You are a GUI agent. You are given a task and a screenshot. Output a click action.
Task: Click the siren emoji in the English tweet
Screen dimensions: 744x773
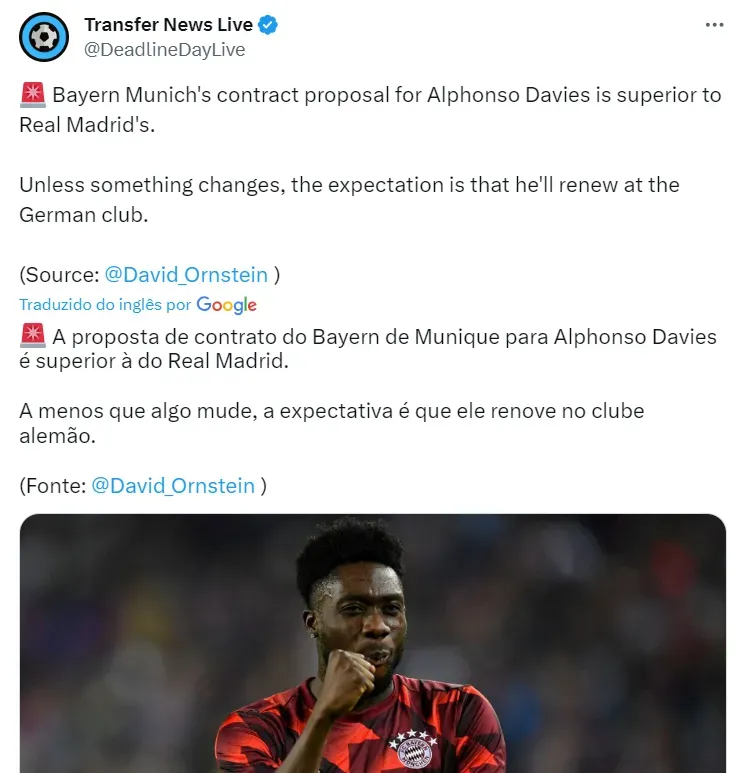pos(33,95)
